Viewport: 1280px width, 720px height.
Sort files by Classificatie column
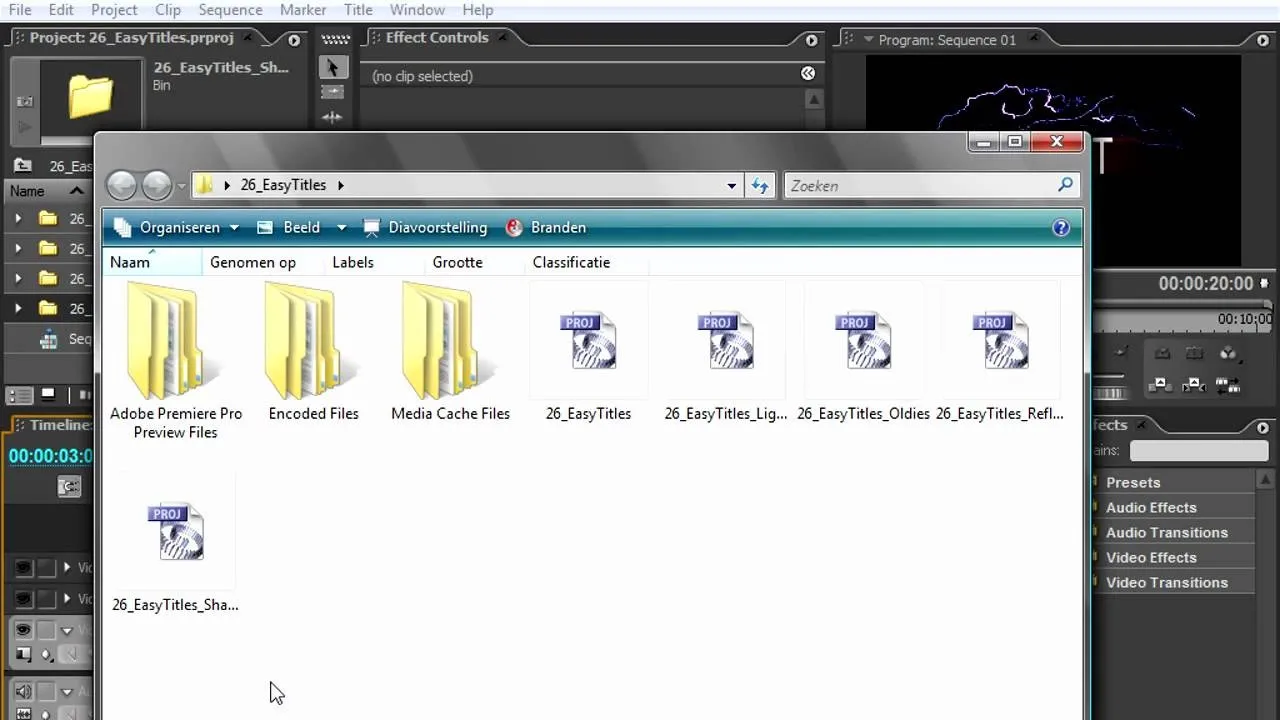(x=571, y=262)
